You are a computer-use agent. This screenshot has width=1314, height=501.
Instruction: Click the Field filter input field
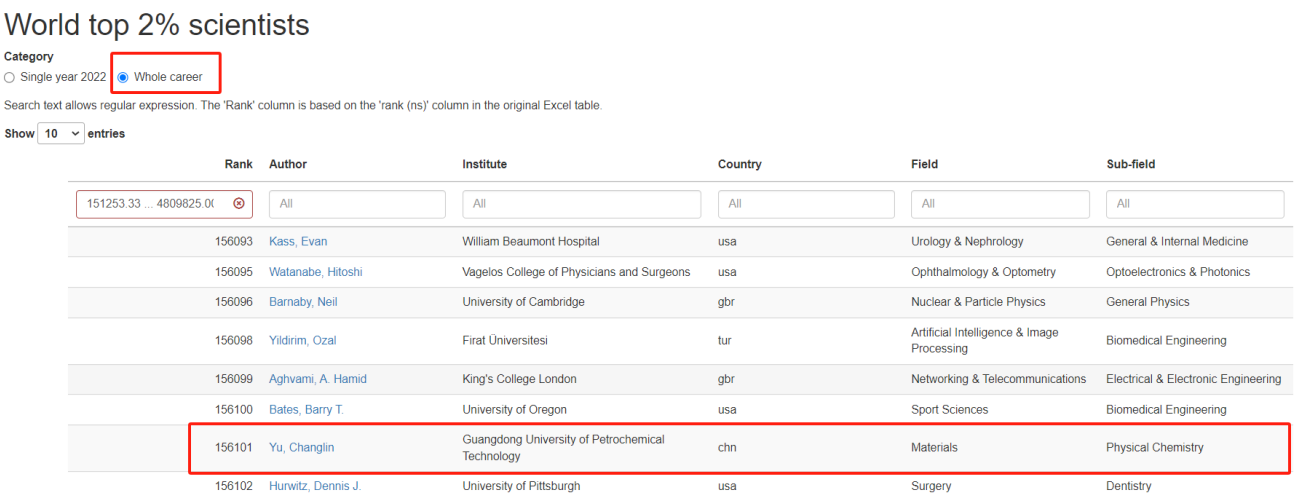click(x=999, y=204)
